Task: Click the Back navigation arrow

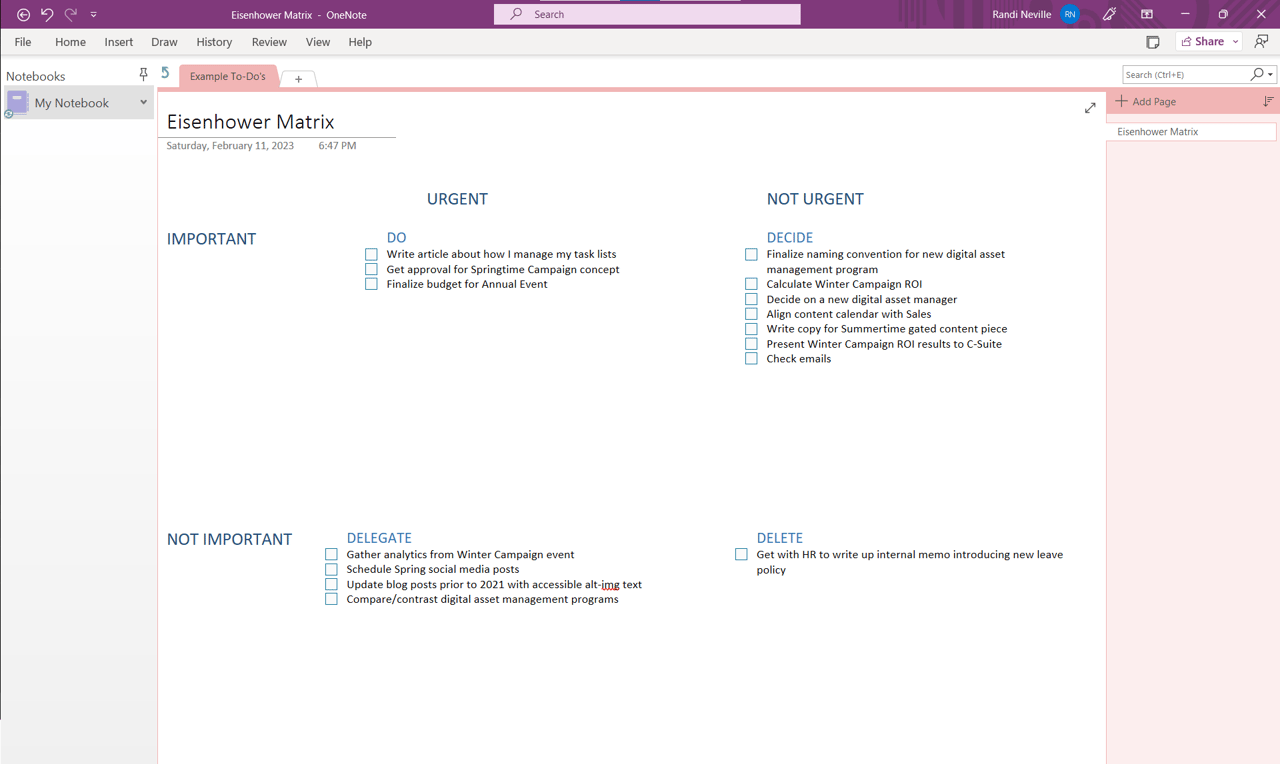Action: pyautogui.click(x=23, y=14)
